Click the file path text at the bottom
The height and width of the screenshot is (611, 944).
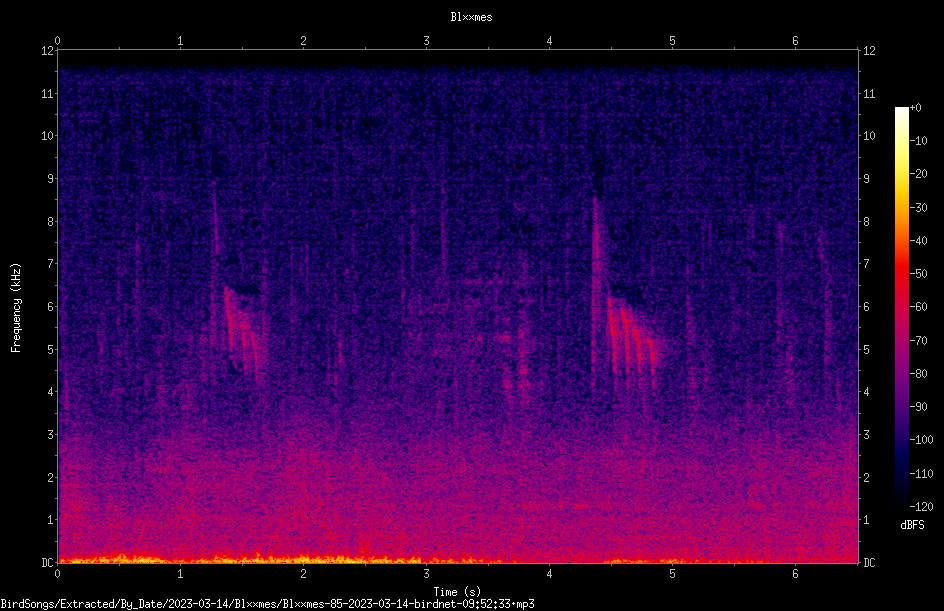point(267,604)
